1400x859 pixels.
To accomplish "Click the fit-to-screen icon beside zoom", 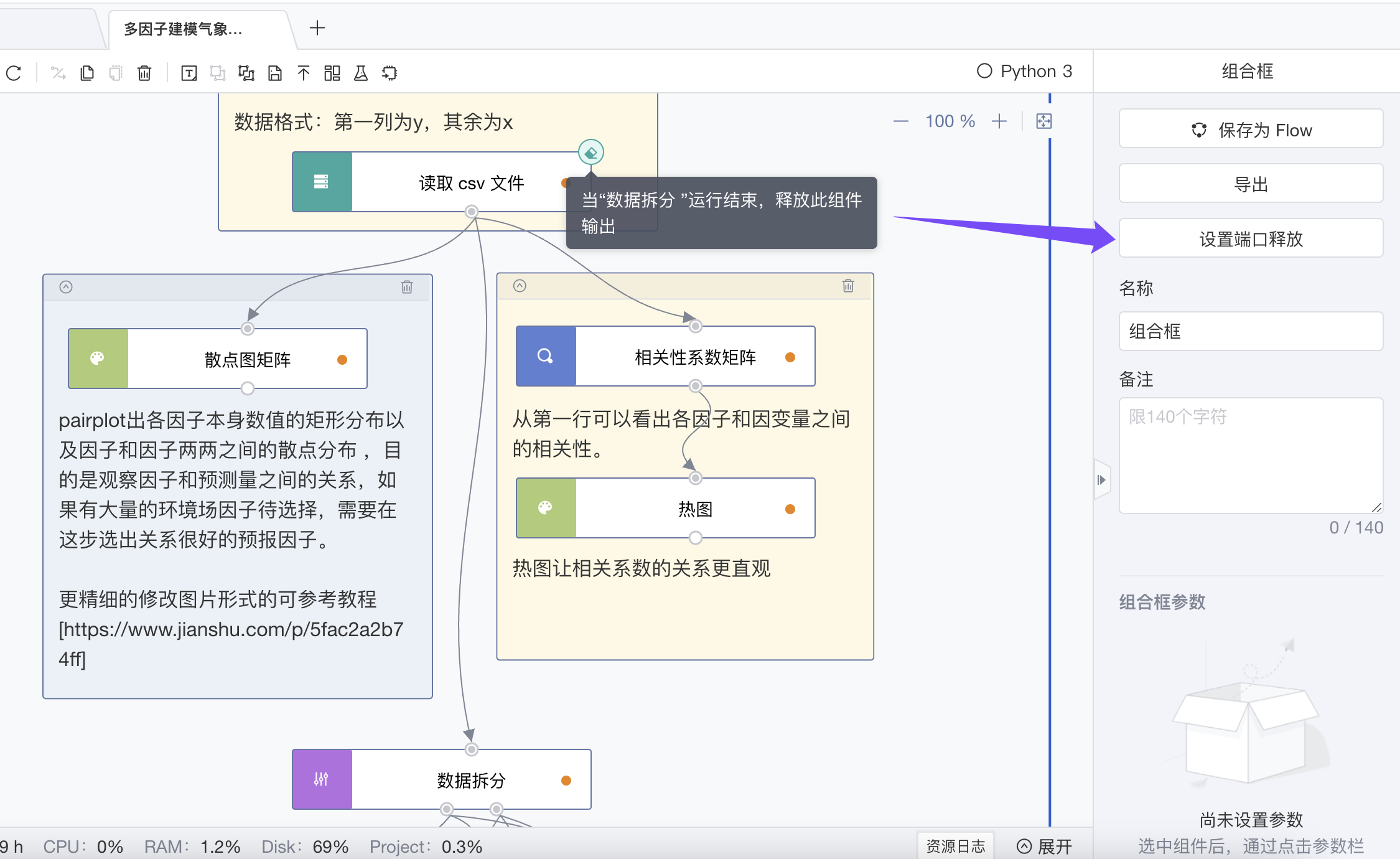I will tap(1044, 121).
